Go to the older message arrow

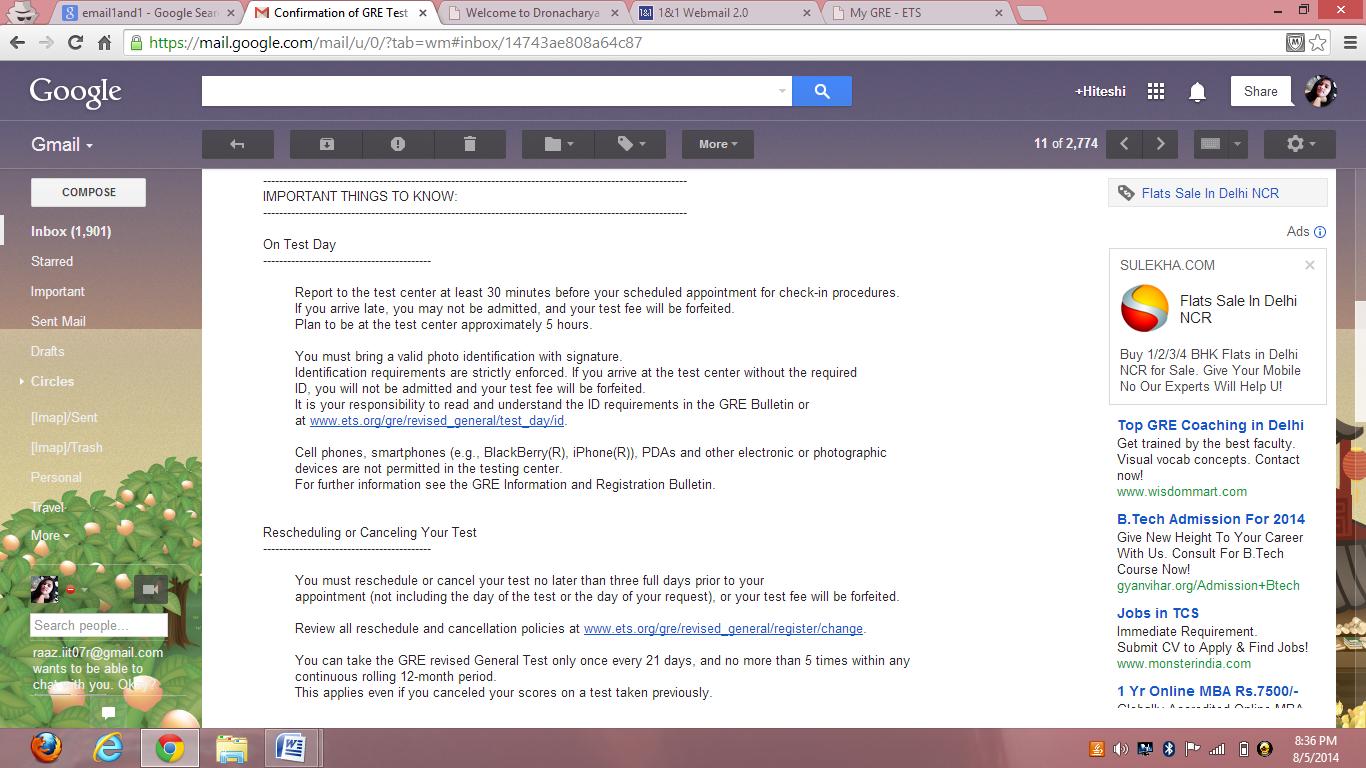1160,144
